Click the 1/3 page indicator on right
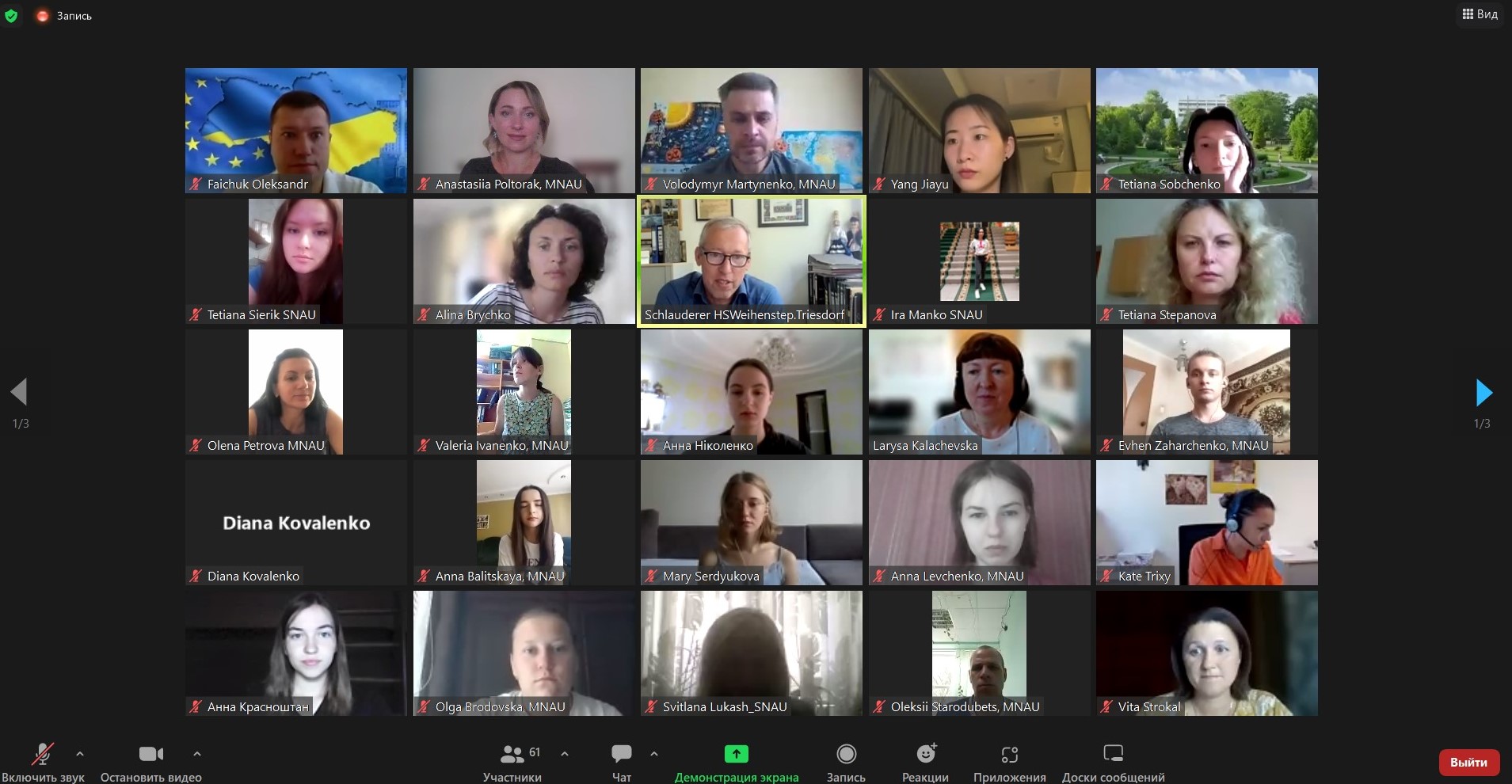The image size is (1512, 784). pos(1482,424)
